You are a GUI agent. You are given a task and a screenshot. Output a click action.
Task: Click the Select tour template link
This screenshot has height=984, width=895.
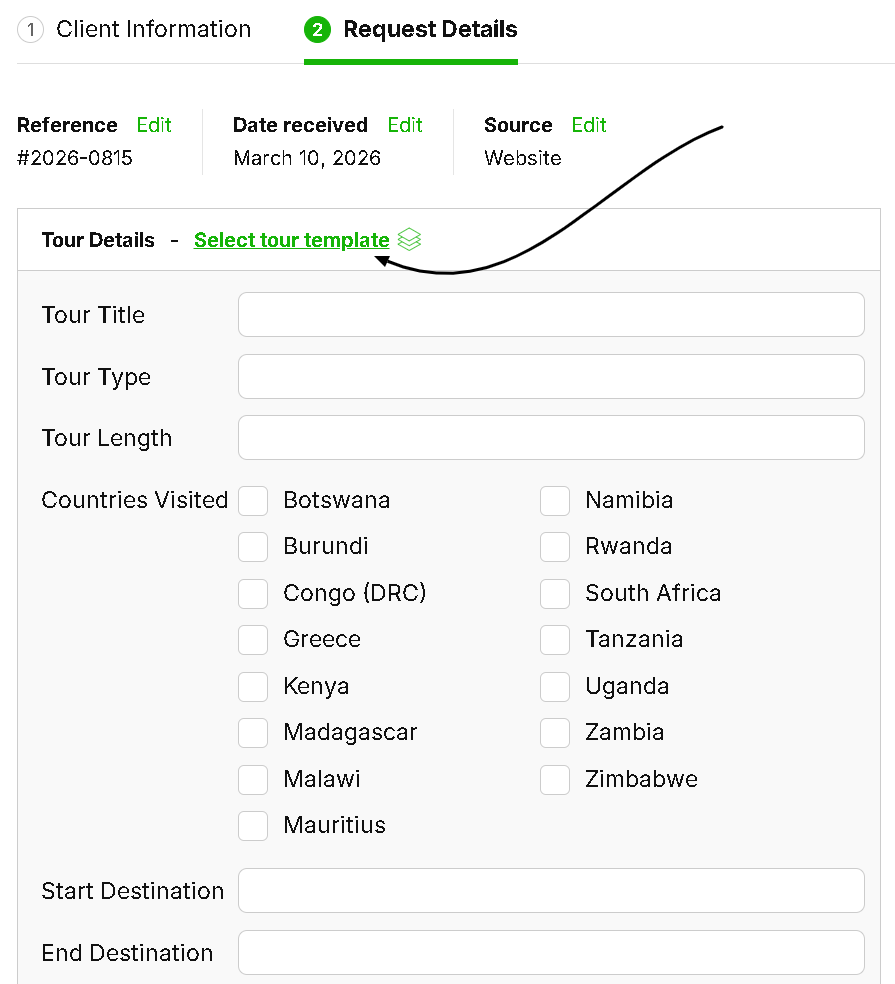click(291, 240)
